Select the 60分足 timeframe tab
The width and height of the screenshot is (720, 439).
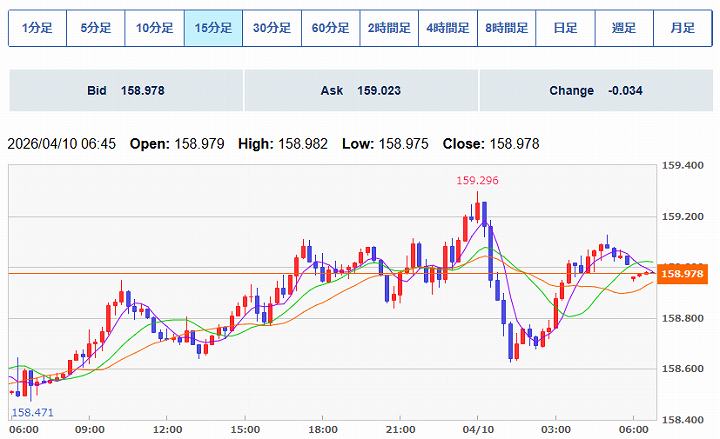(x=331, y=28)
